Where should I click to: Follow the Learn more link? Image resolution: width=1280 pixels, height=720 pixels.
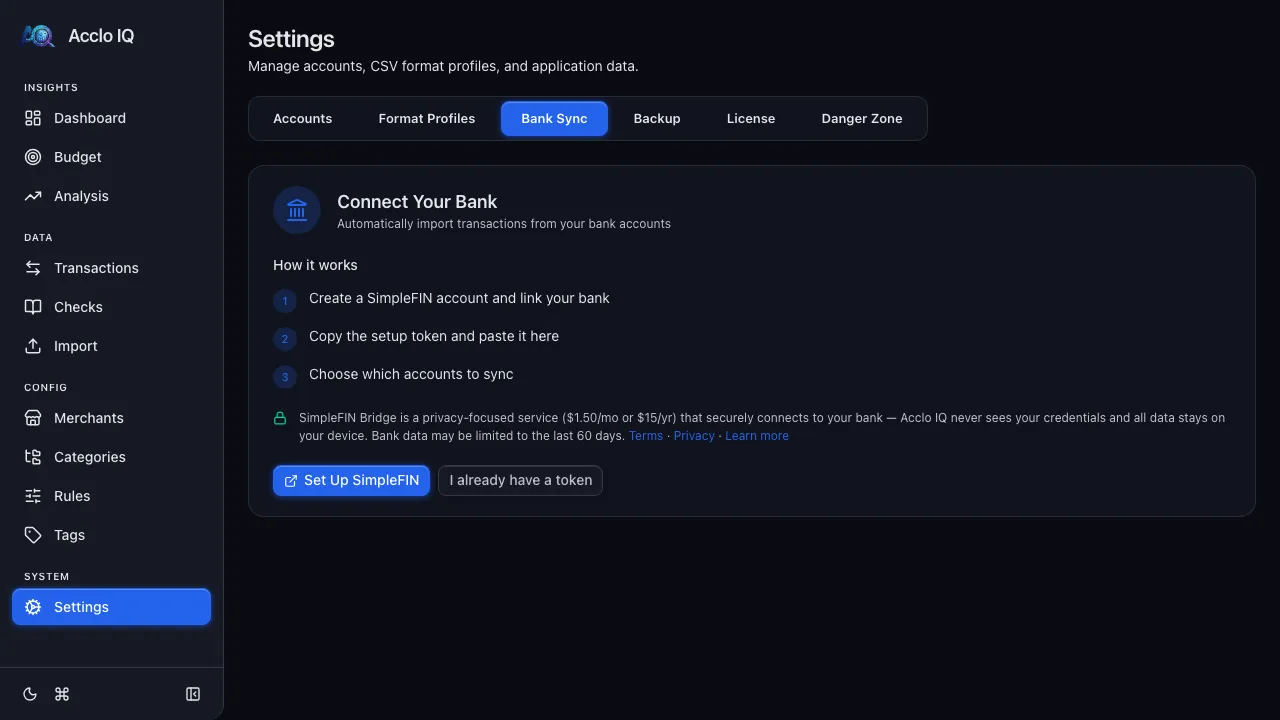757,436
